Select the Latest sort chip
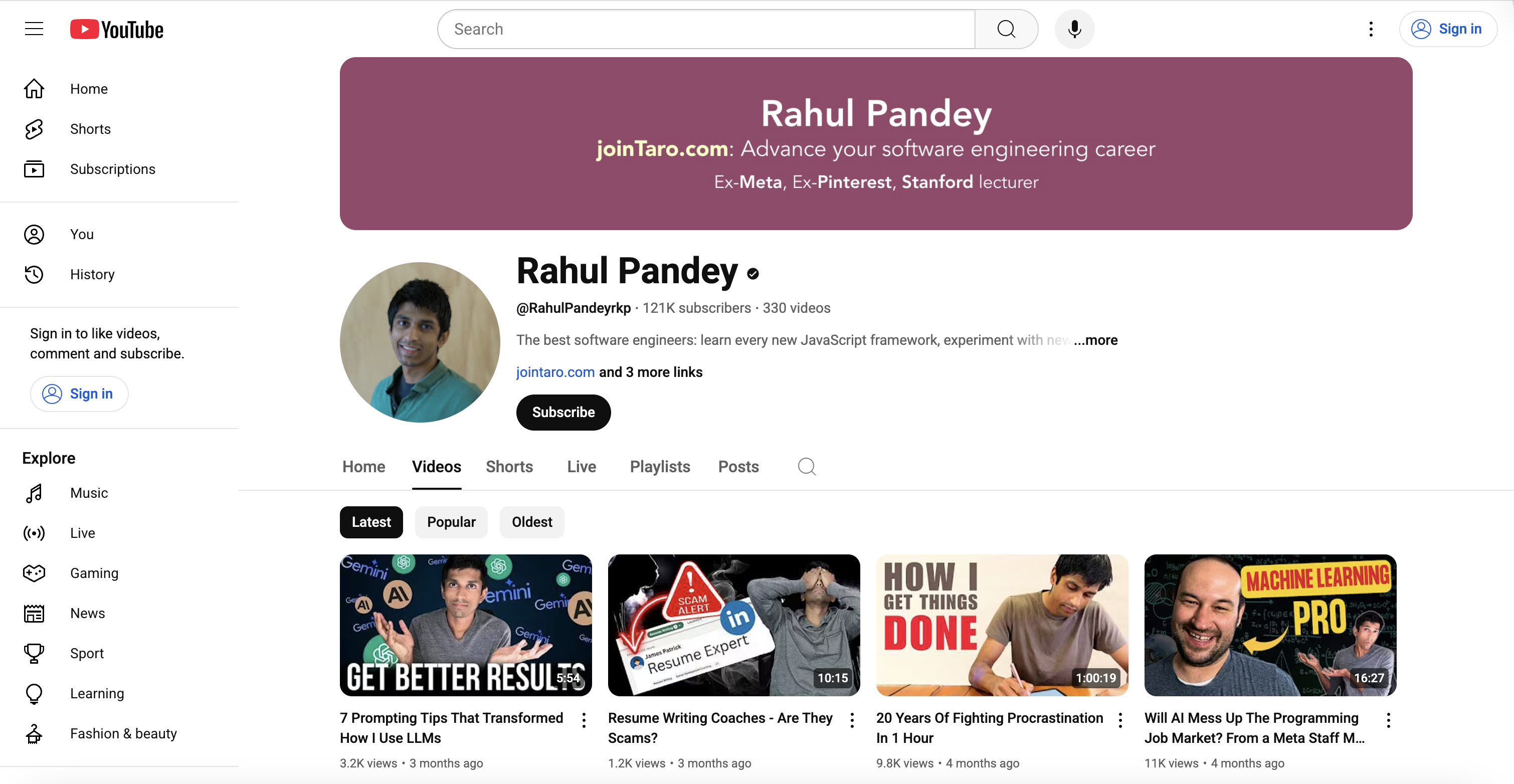The width and height of the screenshot is (1514, 784). click(x=371, y=522)
